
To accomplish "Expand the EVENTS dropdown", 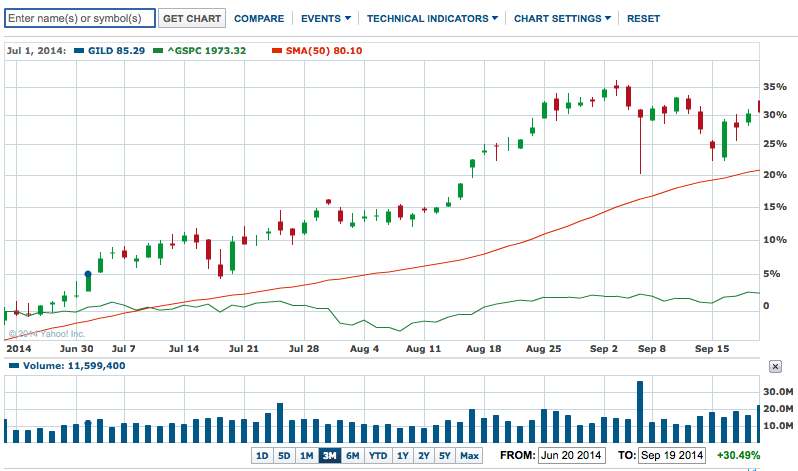I will (x=326, y=18).
